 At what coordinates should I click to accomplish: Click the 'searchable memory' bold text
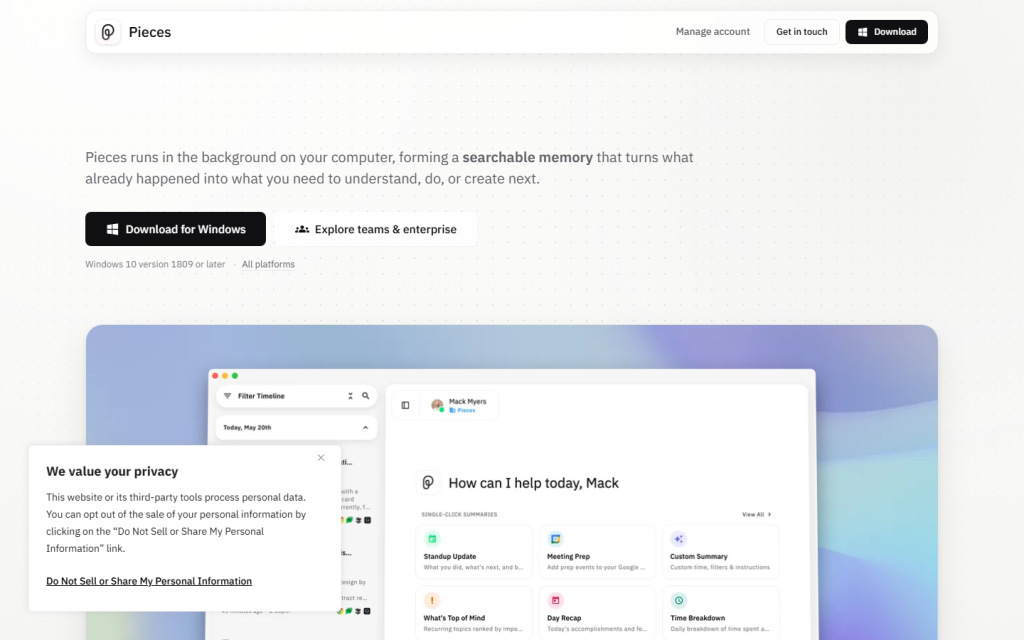(x=528, y=157)
